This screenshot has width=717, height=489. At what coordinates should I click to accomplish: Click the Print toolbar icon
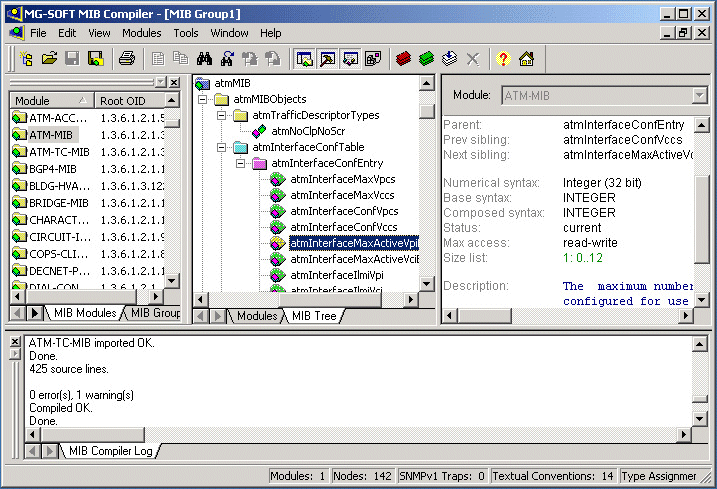[127, 59]
